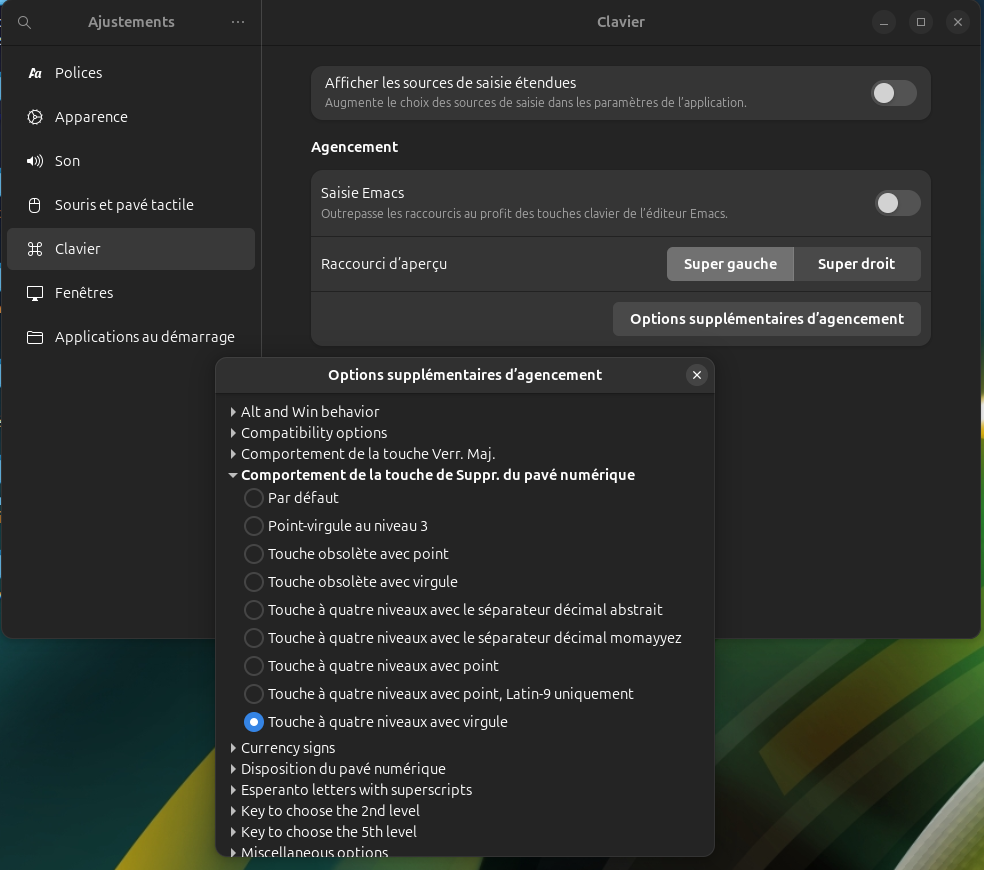
Task: Close the Options supplémentaires d'agencement dialog
Action: click(x=697, y=375)
